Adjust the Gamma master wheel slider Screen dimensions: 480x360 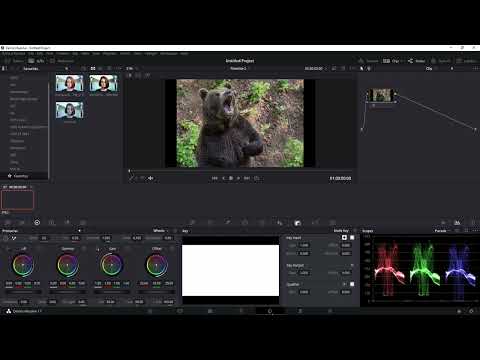tap(68, 292)
